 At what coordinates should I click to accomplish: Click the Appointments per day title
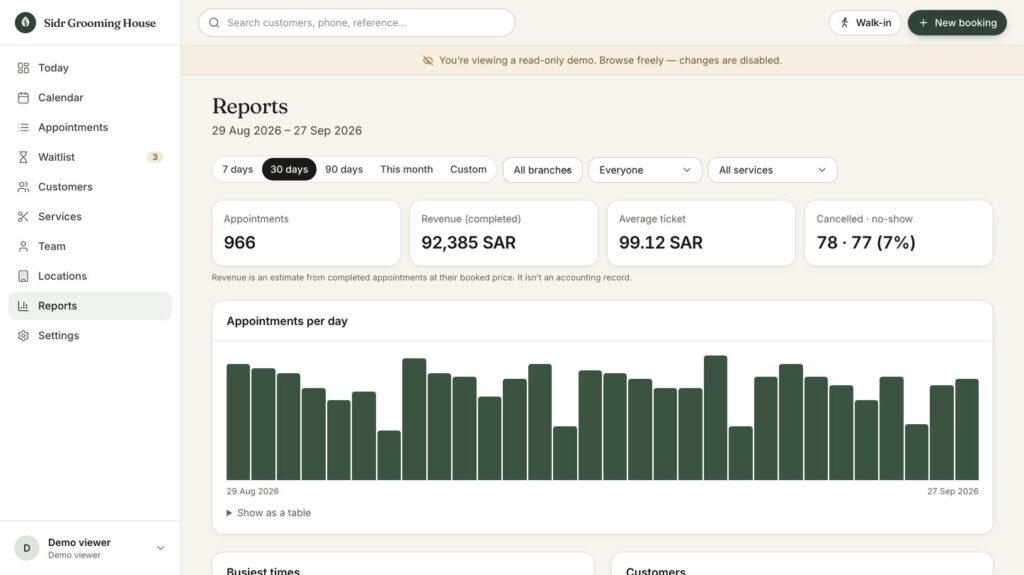pyautogui.click(x=287, y=321)
